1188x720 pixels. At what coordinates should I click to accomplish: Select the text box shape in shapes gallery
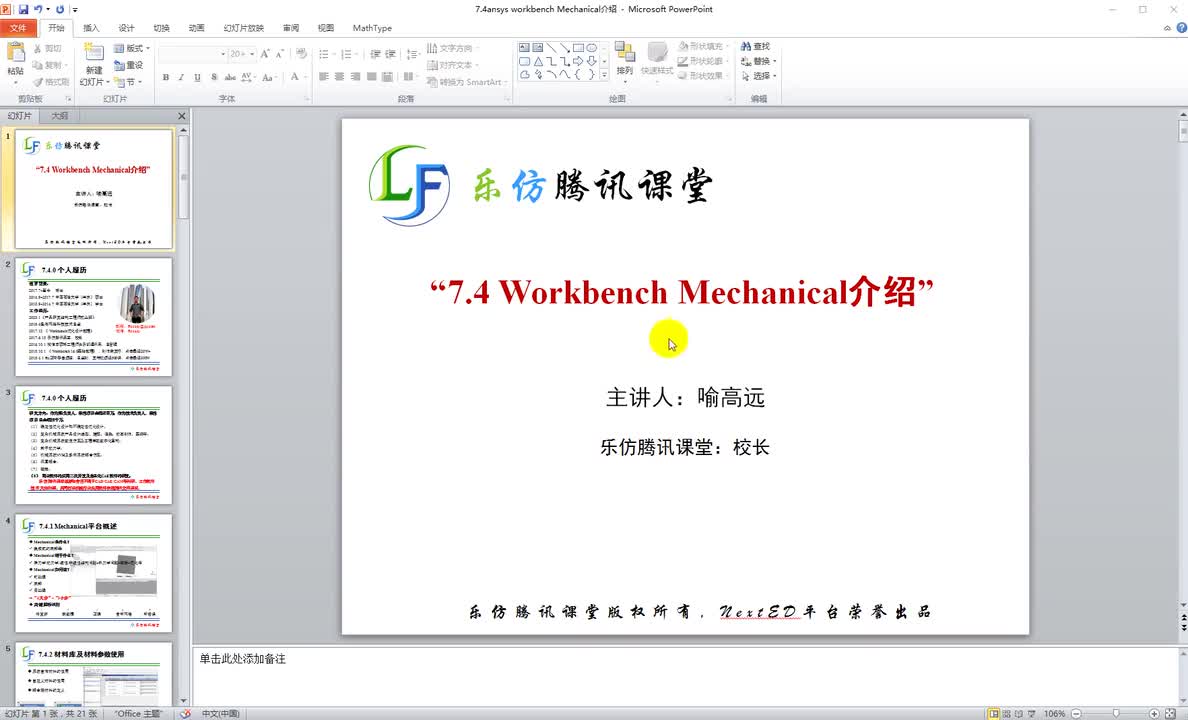coord(524,48)
